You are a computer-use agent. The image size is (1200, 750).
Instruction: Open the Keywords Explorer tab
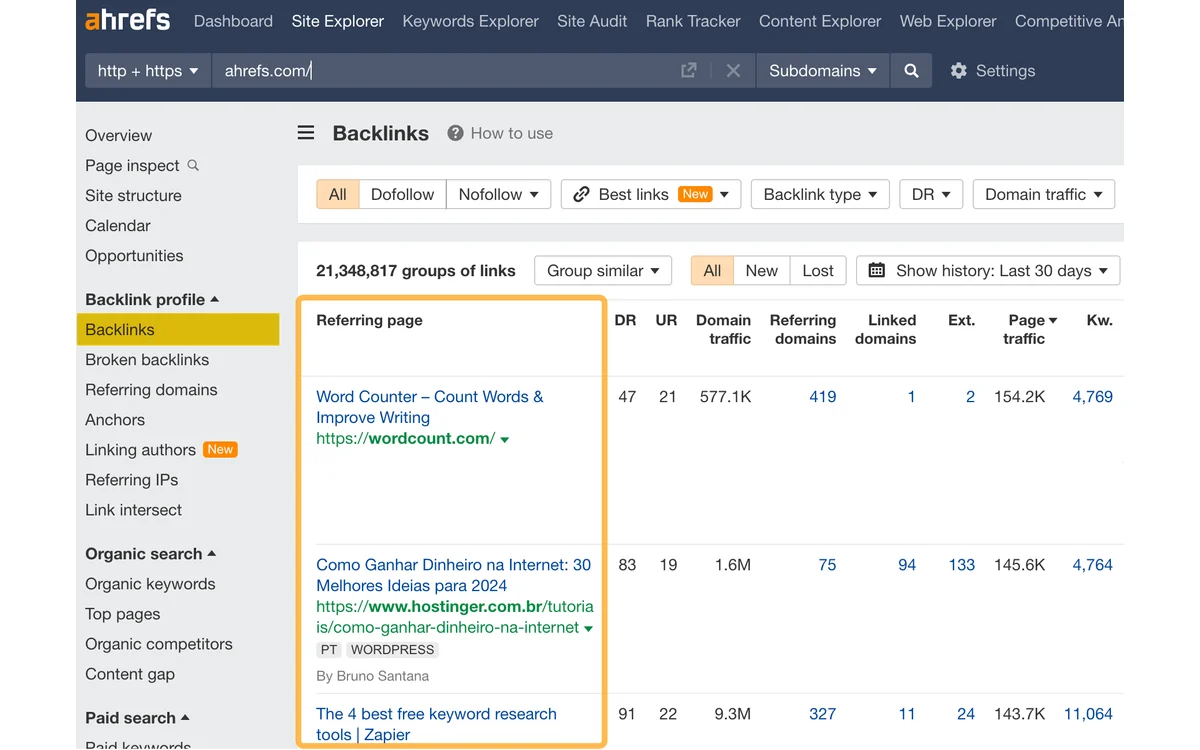point(470,20)
